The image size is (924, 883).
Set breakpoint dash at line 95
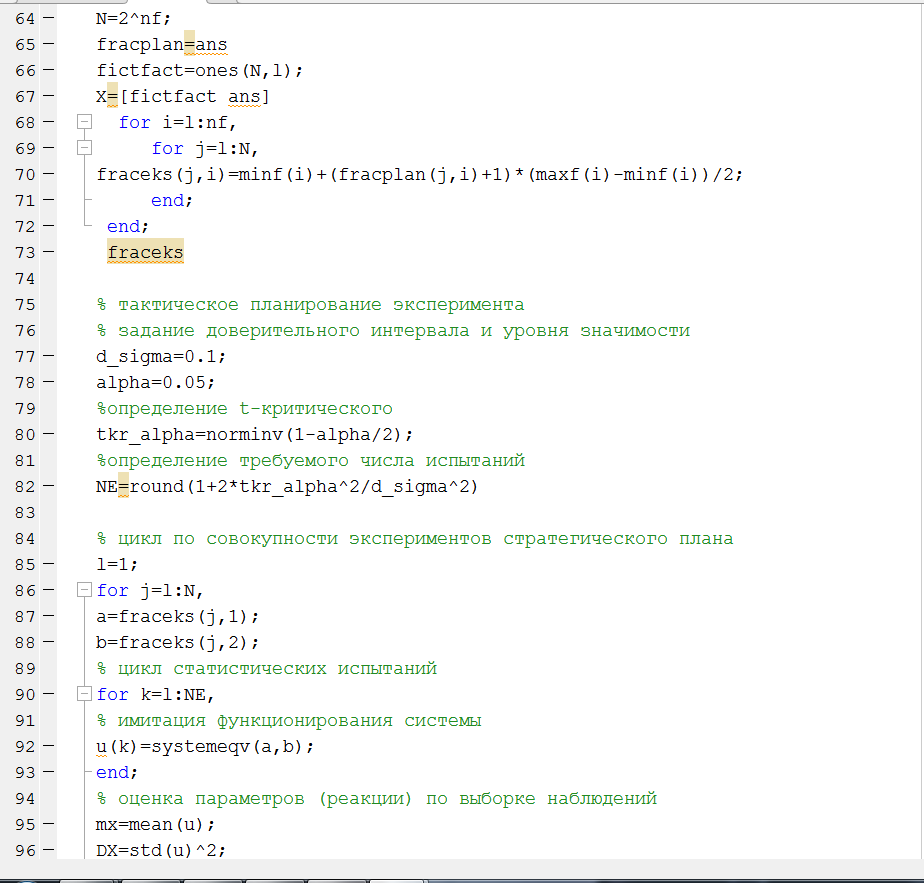[48, 824]
